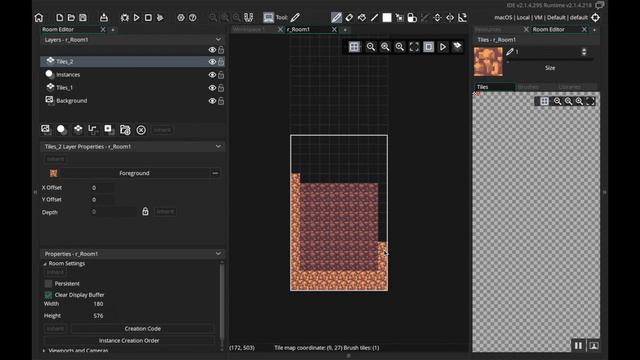Uncheck Clear Display Buffer
The width and height of the screenshot is (640, 360).
(x=48, y=295)
